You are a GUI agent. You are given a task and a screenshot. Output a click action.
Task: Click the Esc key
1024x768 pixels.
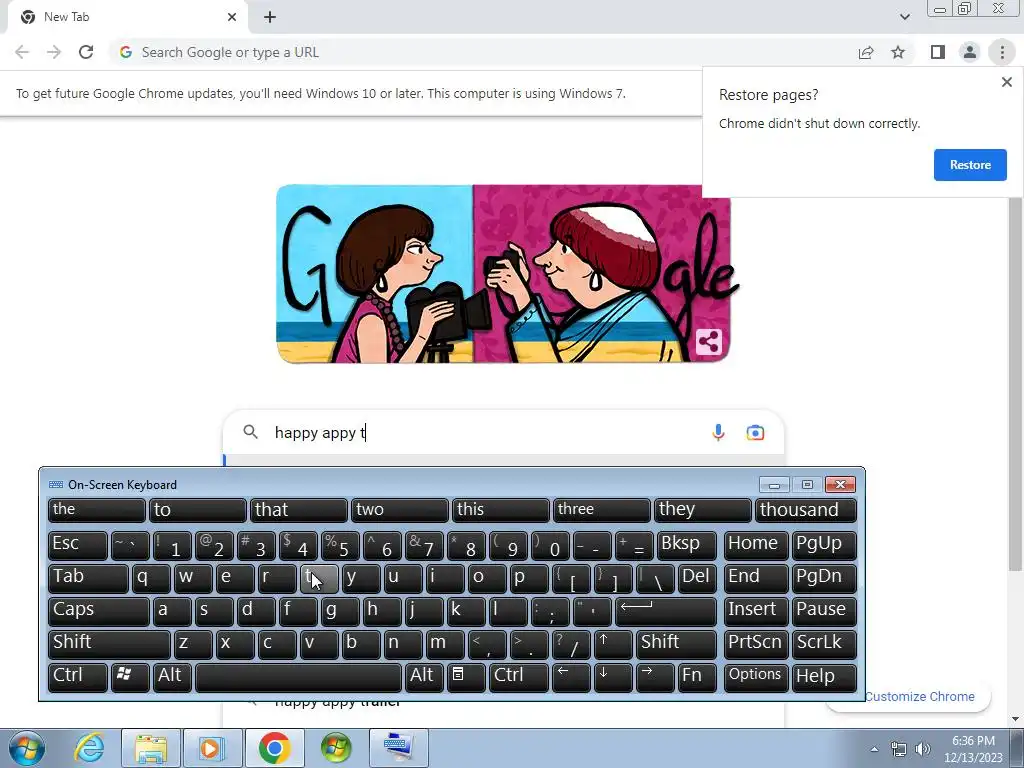[x=78, y=545]
